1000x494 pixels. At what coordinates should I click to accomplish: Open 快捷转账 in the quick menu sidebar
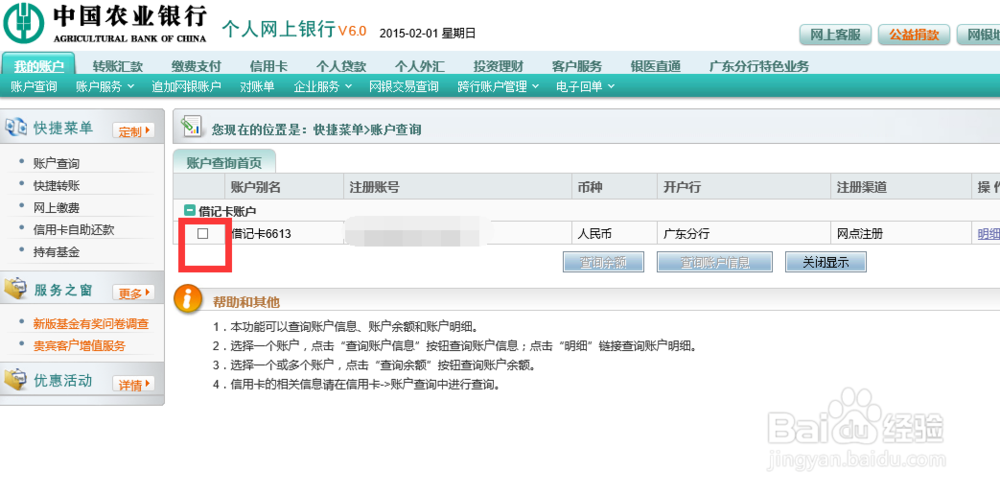point(56,185)
